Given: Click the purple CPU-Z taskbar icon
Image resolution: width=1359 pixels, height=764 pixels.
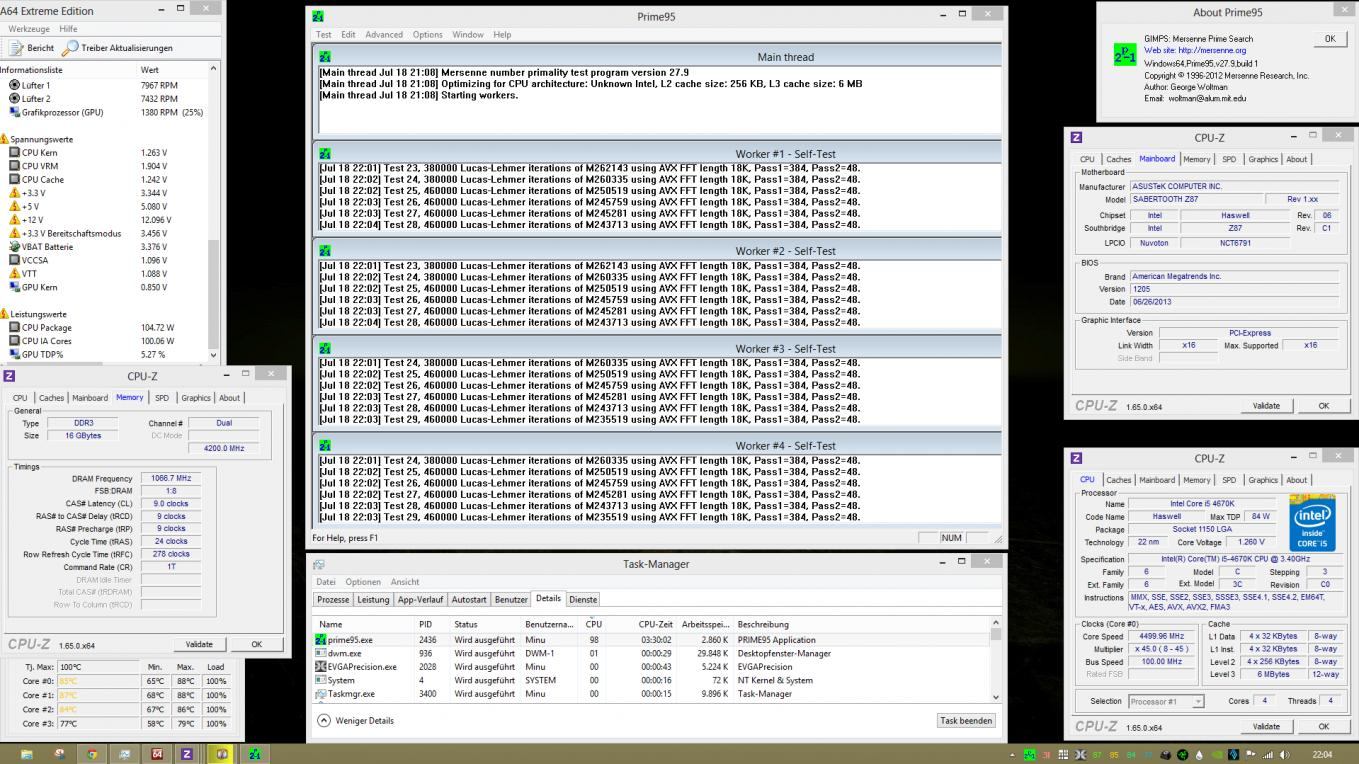Looking at the screenshot, I should point(186,754).
